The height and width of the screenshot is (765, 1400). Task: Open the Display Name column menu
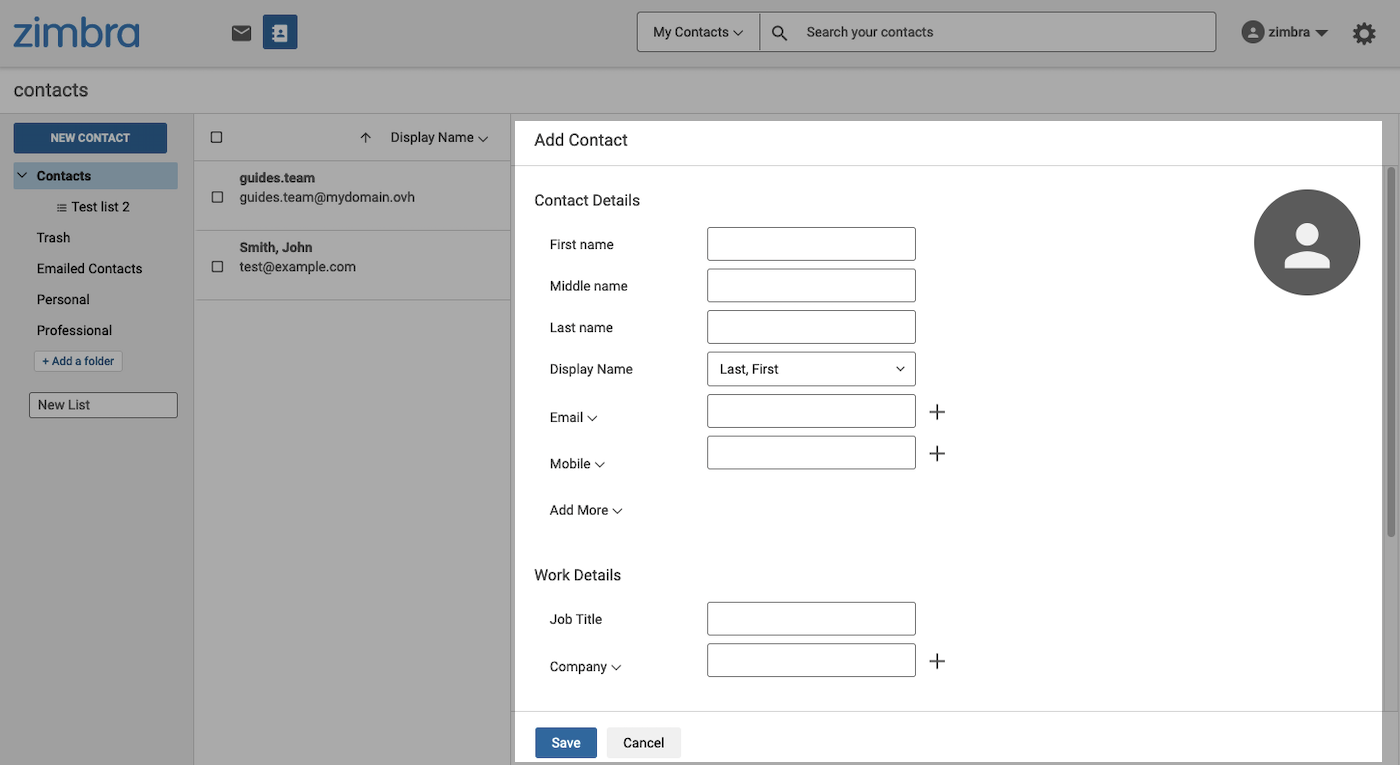pyautogui.click(x=435, y=137)
